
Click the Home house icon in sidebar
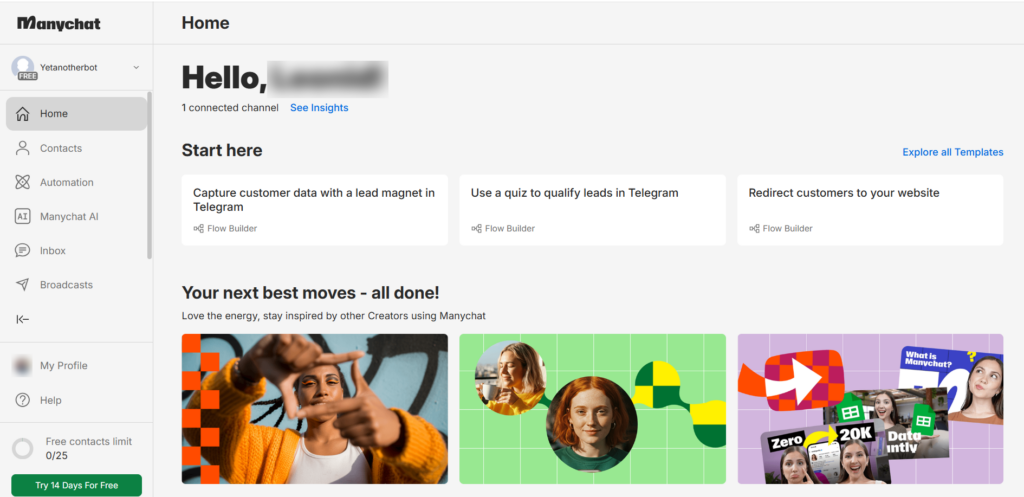pos(23,114)
